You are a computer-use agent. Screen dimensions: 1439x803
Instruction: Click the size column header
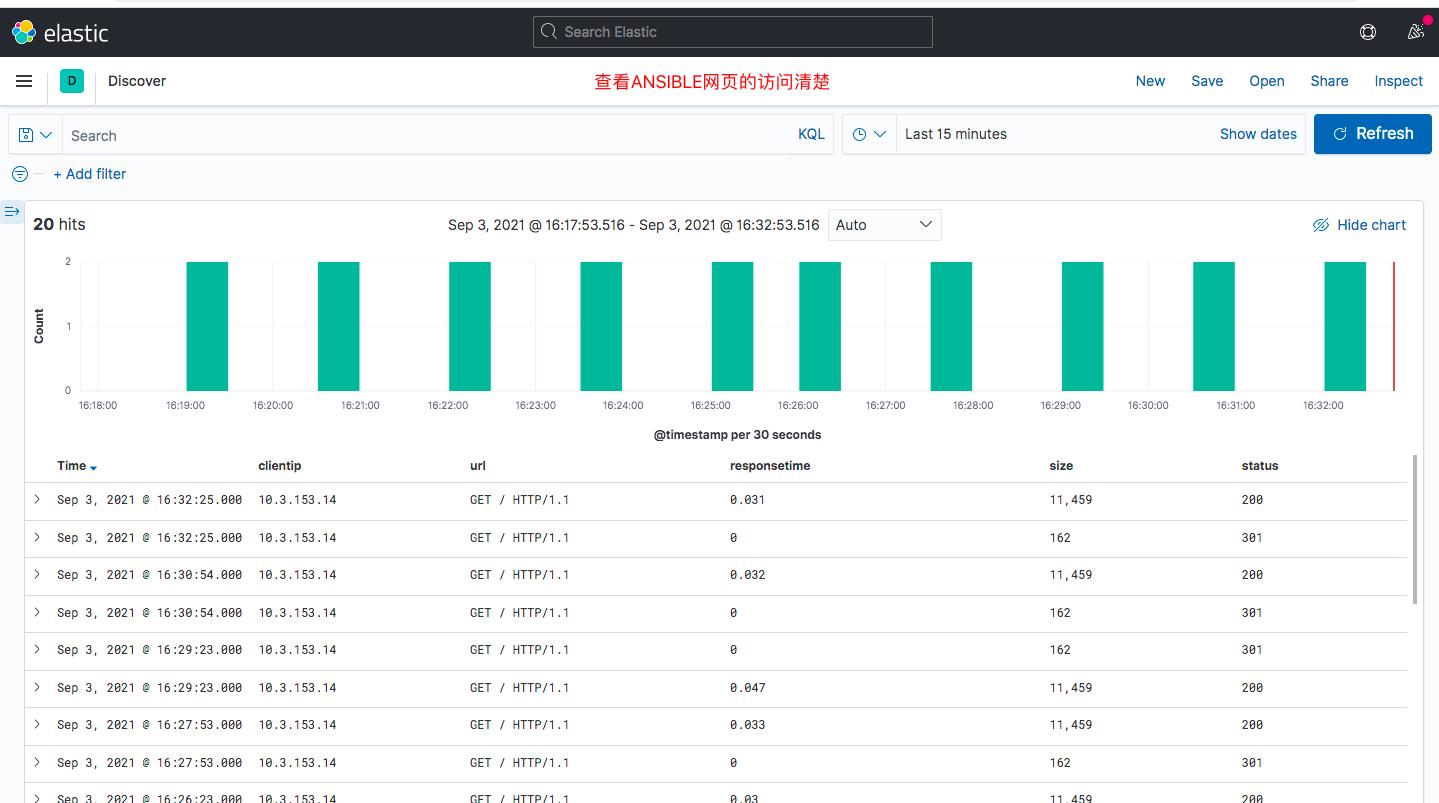(x=1061, y=466)
